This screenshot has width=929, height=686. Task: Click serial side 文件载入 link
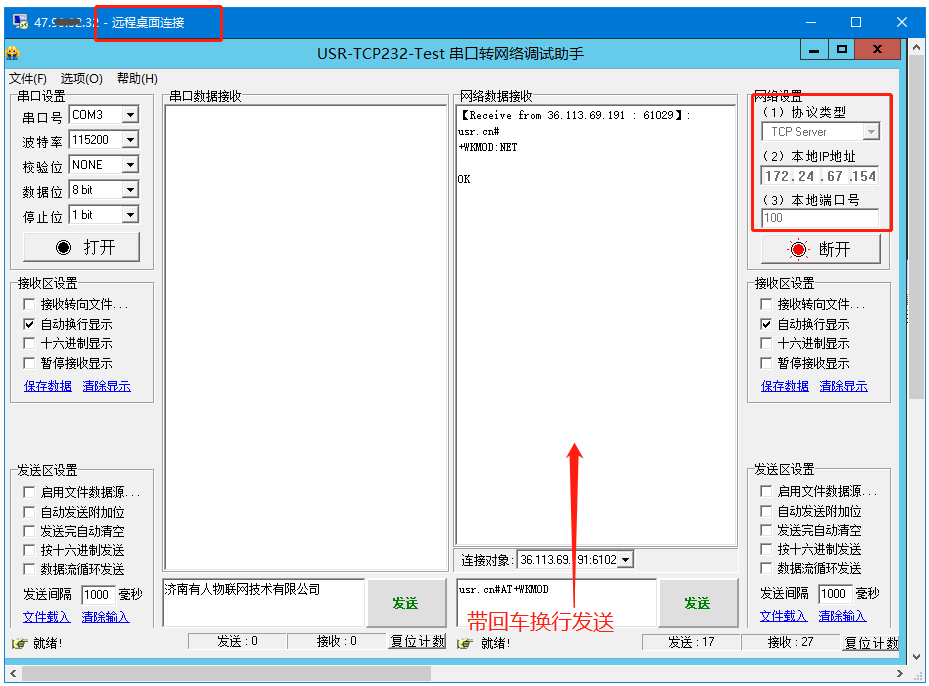pyautogui.click(x=46, y=617)
